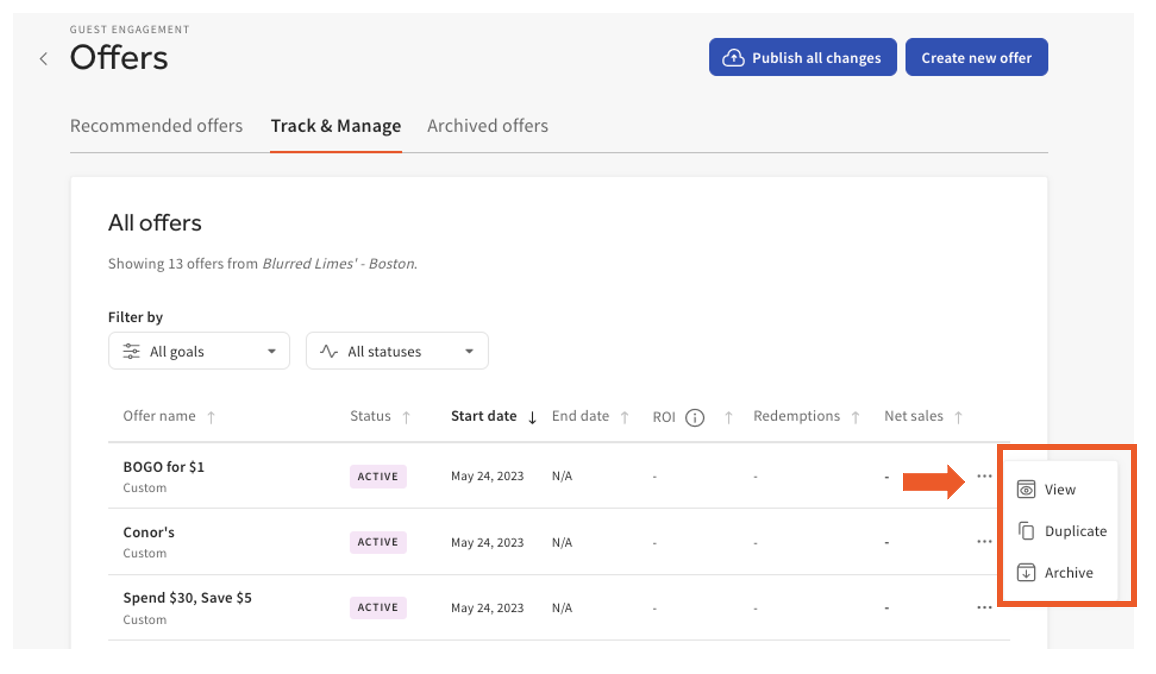The height and width of the screenshot is (674, 1156).
Task: Toggle sorting on the Net sales column
Action: 959,416
